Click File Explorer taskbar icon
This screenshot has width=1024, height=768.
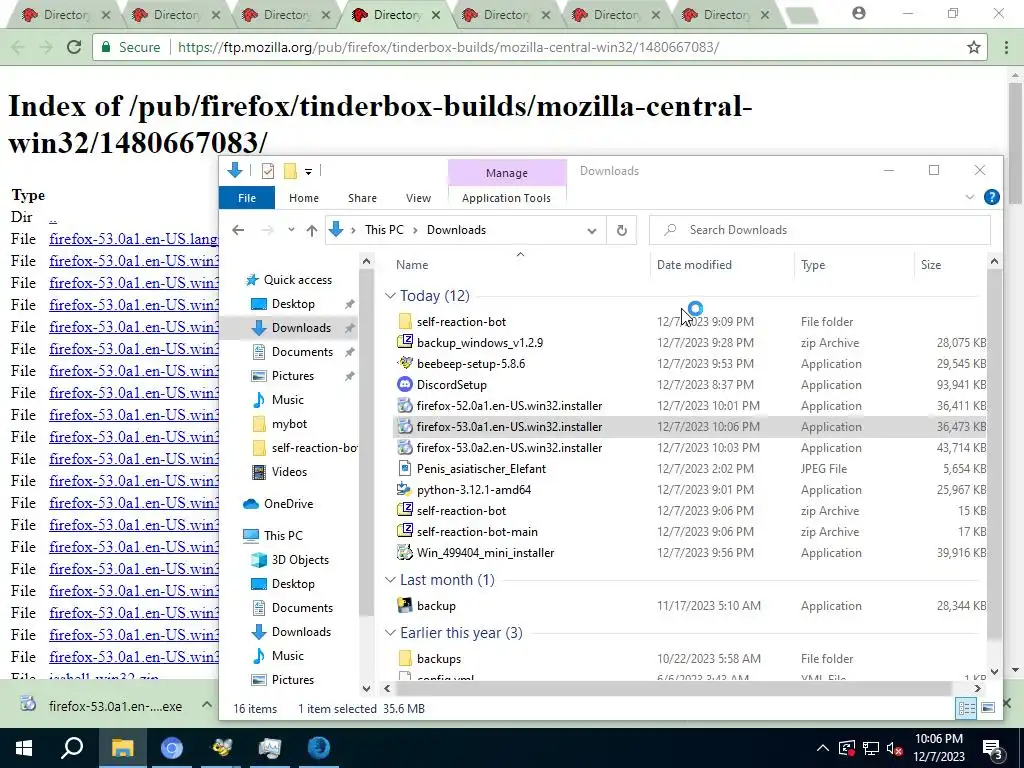[122, 748]
